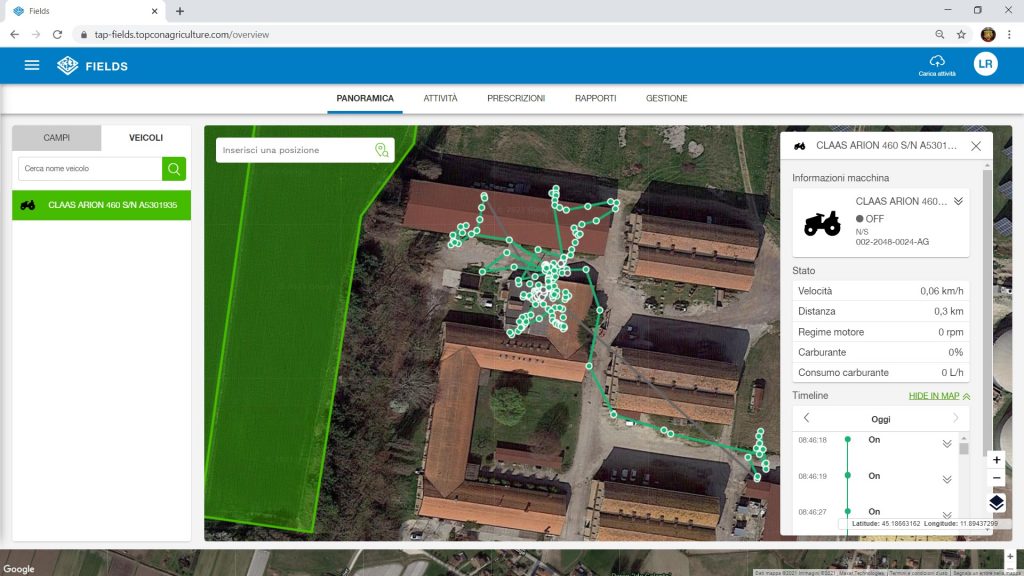Open the hamburger navigation menu
This screenshot has height=576, width=1024.
32,65
